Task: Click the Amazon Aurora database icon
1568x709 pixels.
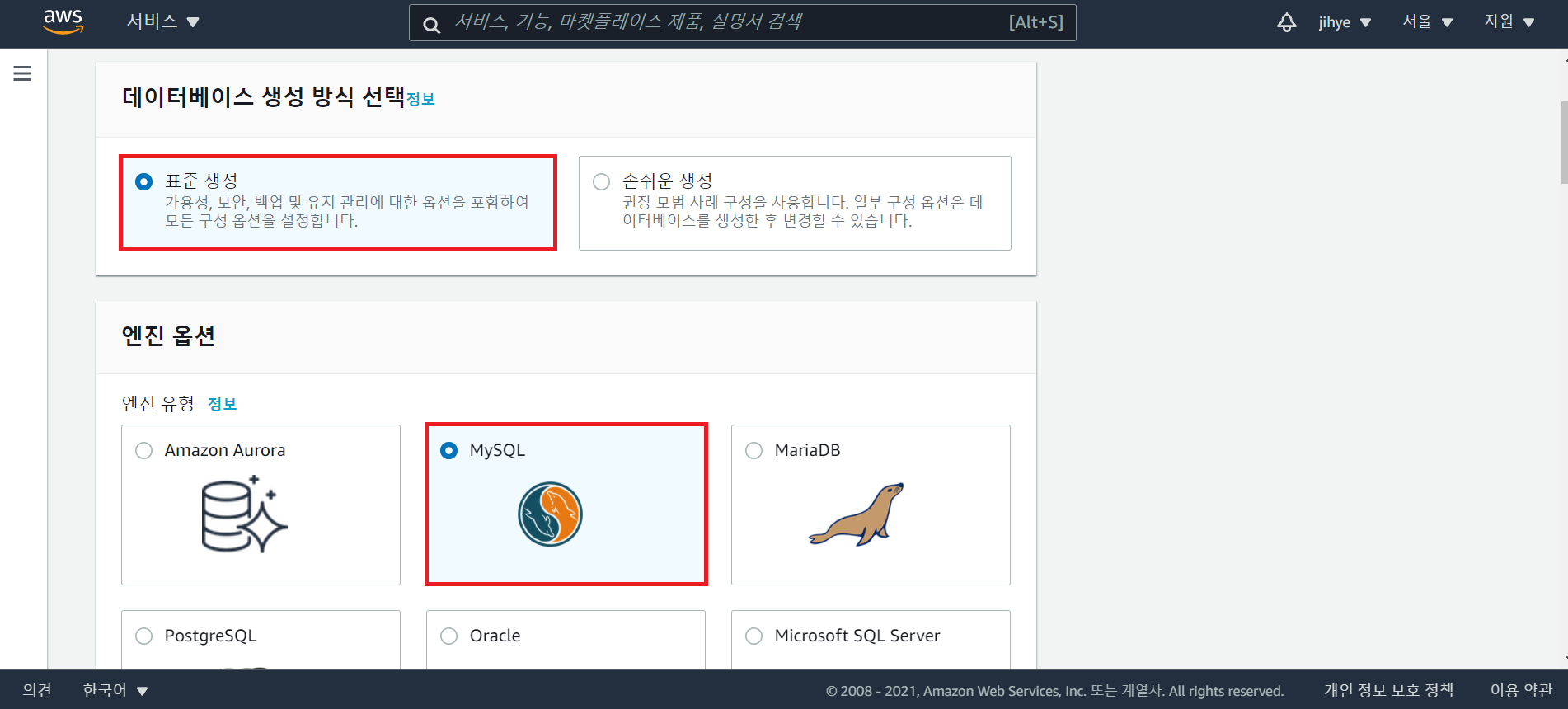Action: pyautogui.click(x=244, y=514)
